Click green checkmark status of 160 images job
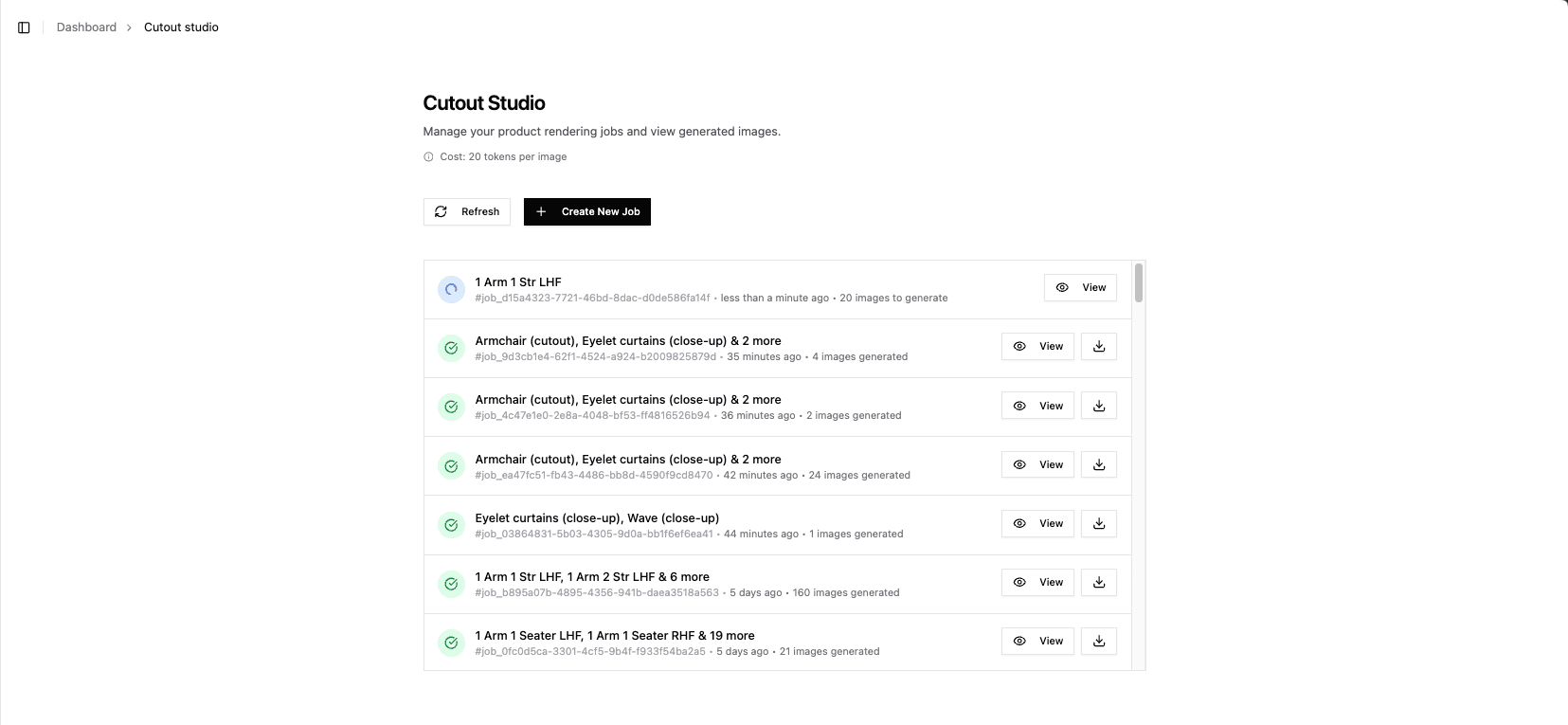 451,584
